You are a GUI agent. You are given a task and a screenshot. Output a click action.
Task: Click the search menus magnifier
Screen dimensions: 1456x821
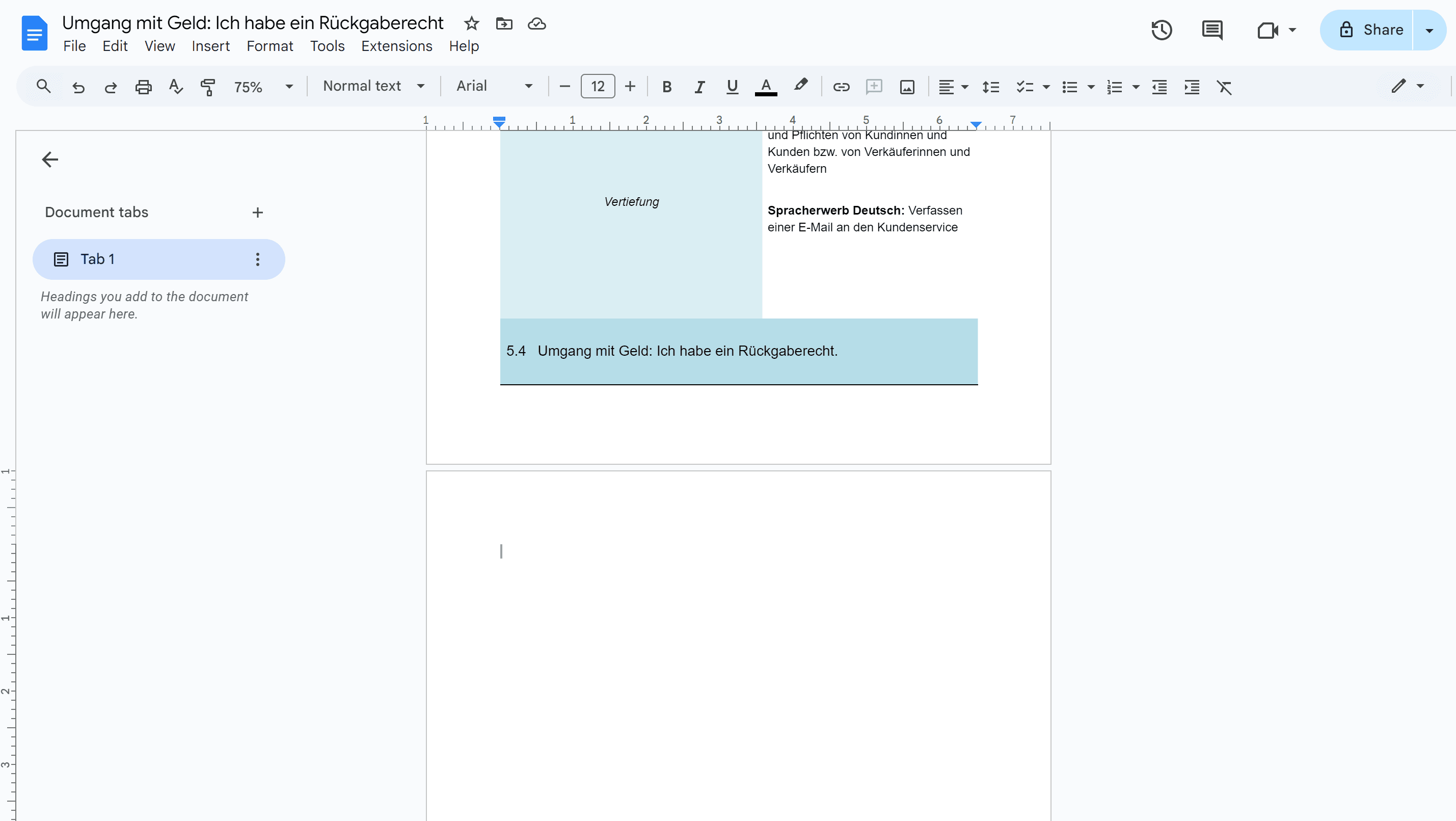[x=43, y=87]
